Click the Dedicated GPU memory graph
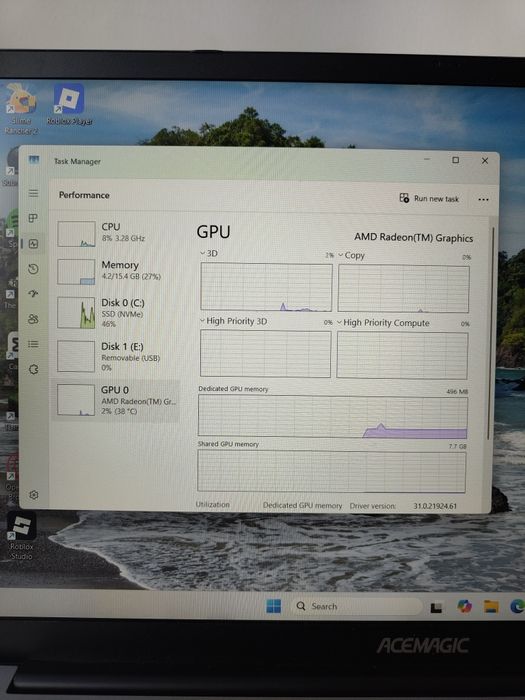 pos(333,417)
